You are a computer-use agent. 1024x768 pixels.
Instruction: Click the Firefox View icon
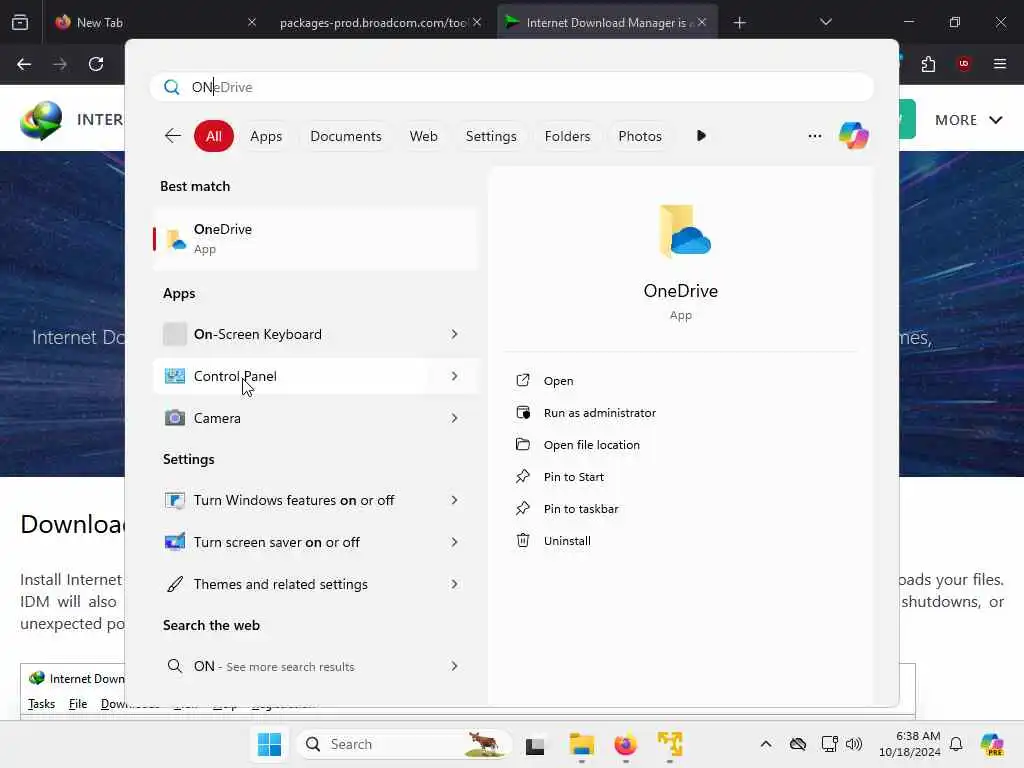(20, 22)
